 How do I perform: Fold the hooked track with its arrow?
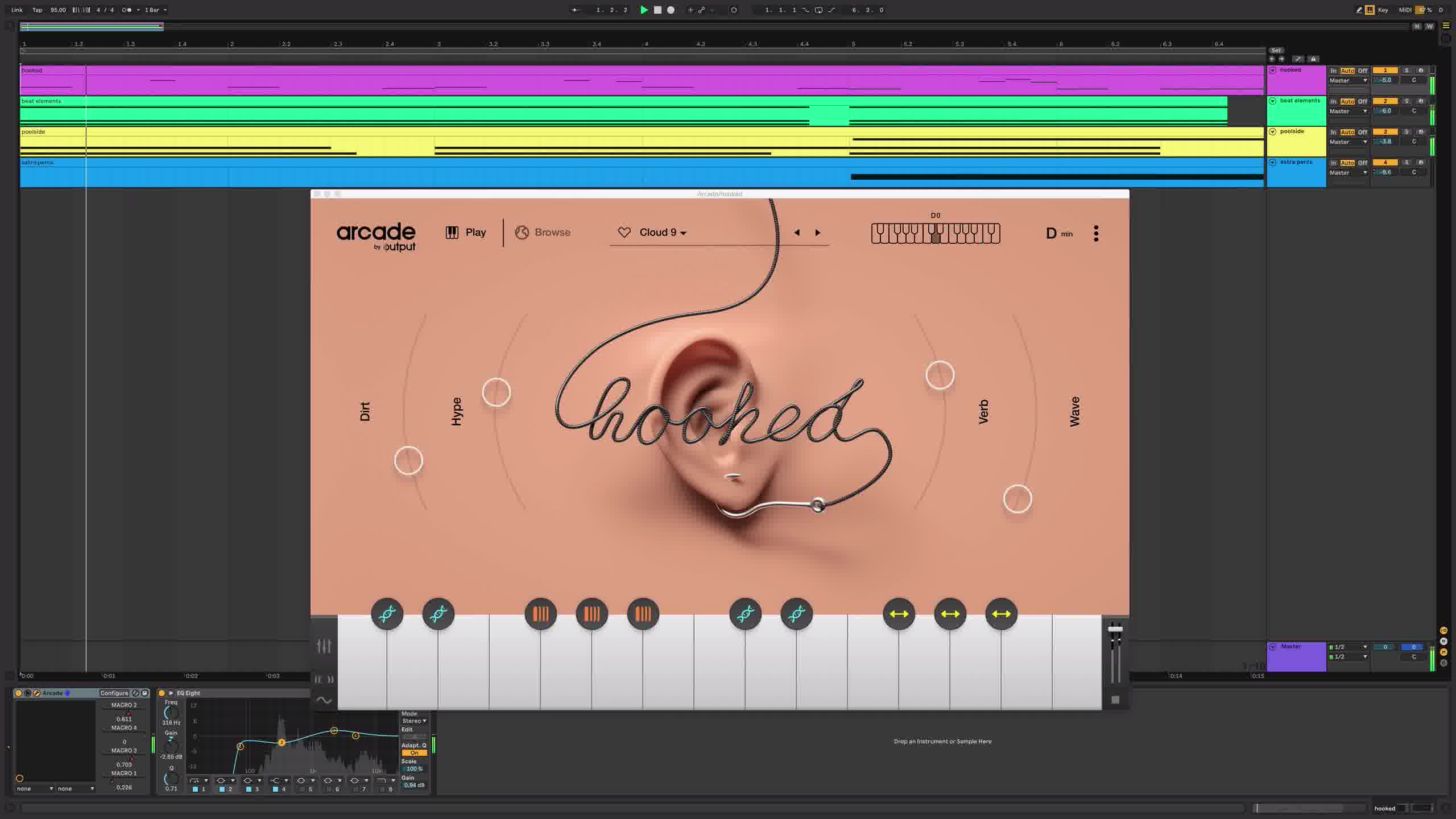click(x=1273, y=70)
